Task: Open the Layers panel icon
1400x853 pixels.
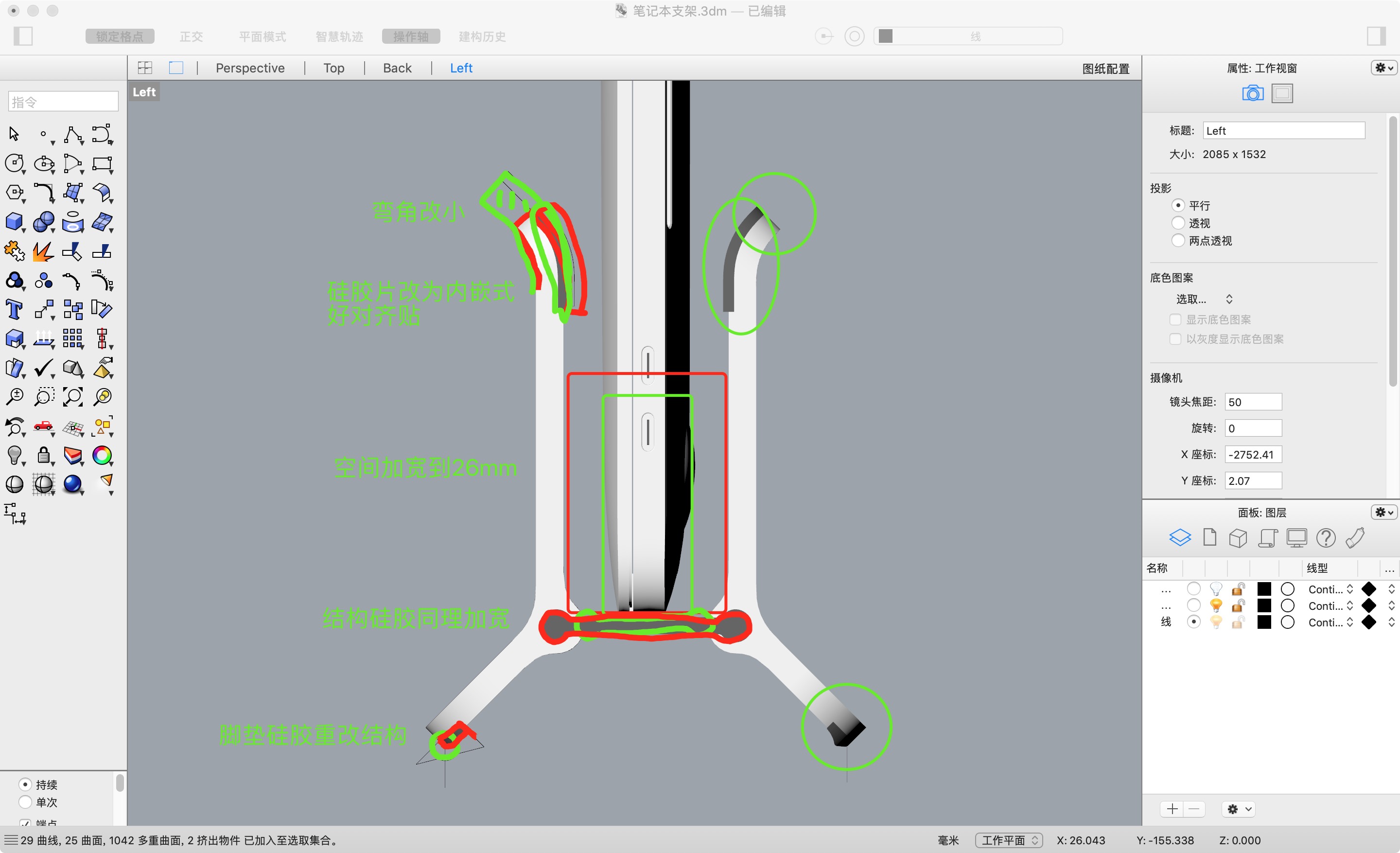Action: point(1181,537)
